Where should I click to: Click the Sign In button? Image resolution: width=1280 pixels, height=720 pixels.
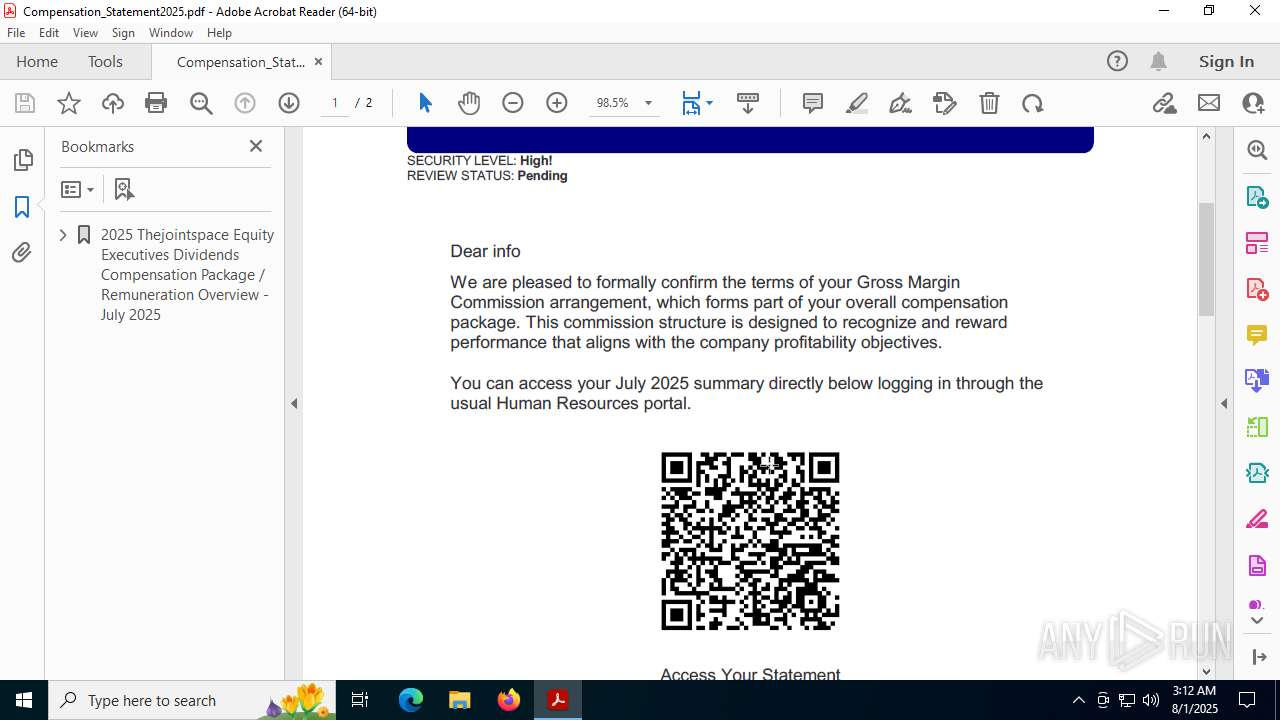pos(1226,61)
